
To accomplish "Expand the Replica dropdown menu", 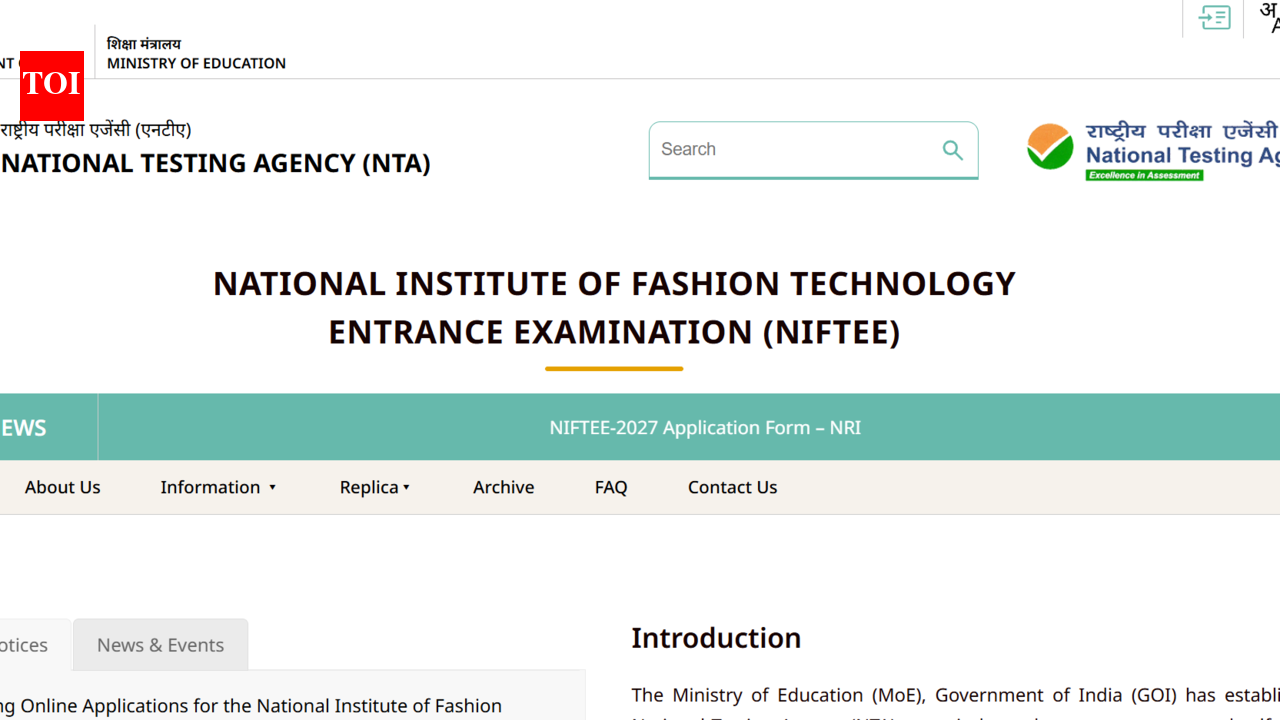I will [375, 487].
